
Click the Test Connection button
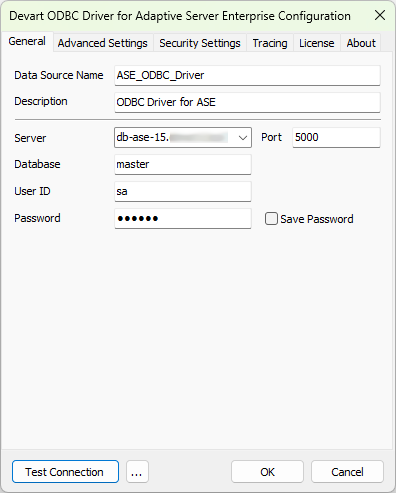coord(65,472)
